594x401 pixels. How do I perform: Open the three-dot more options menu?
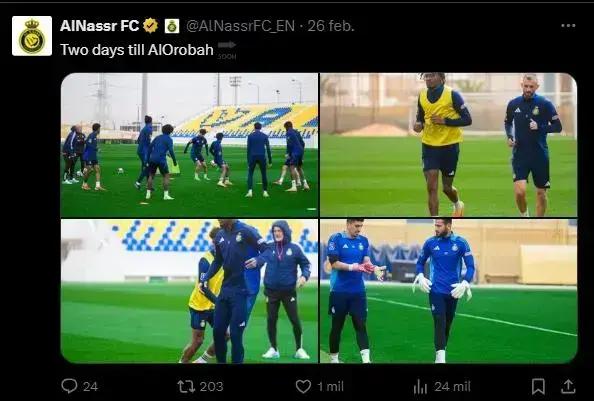point(568,25)
